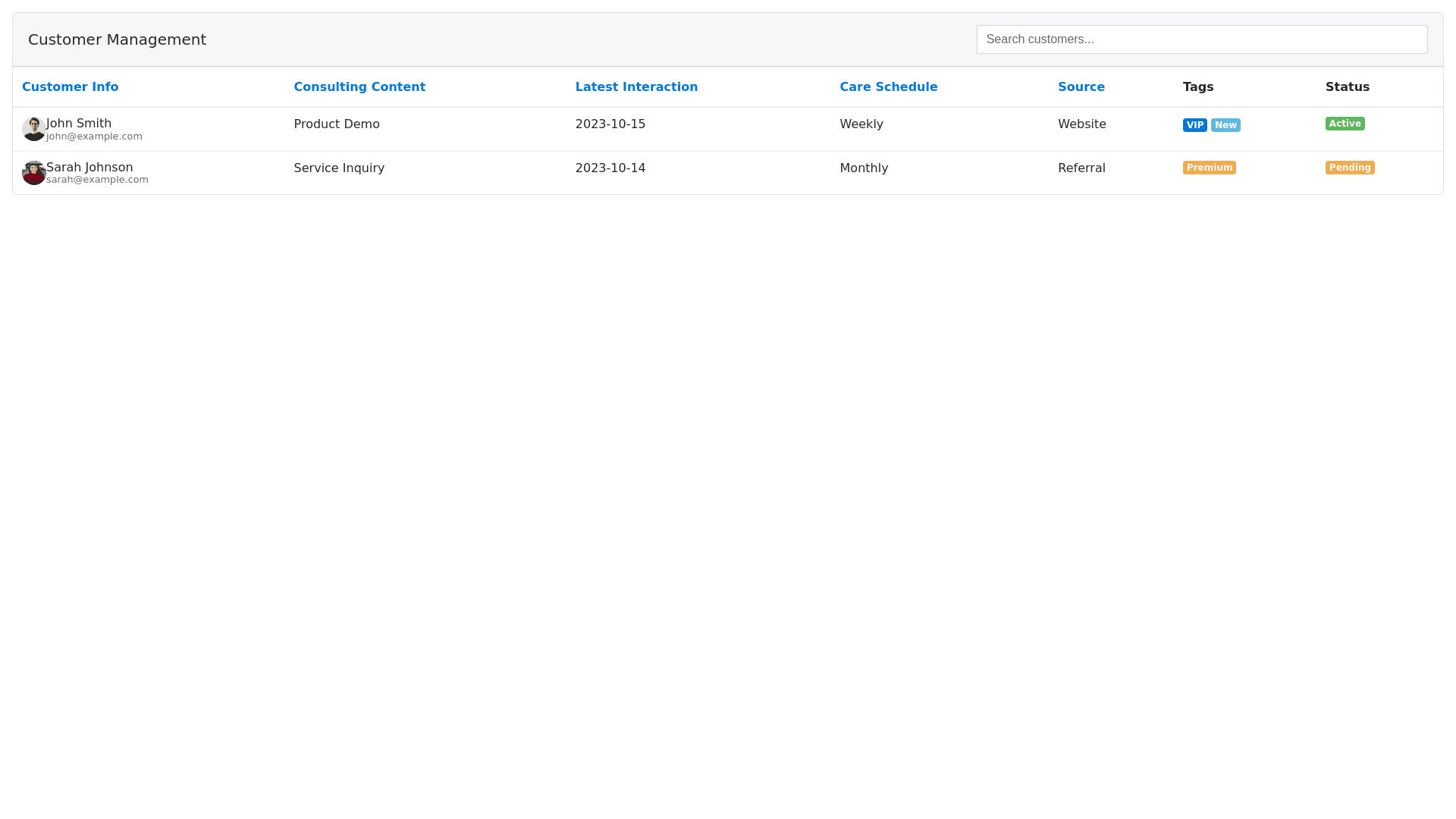Sort by Source column header
The width and height of the screenshot is (1456, 819).
[x=1081, y=86]
